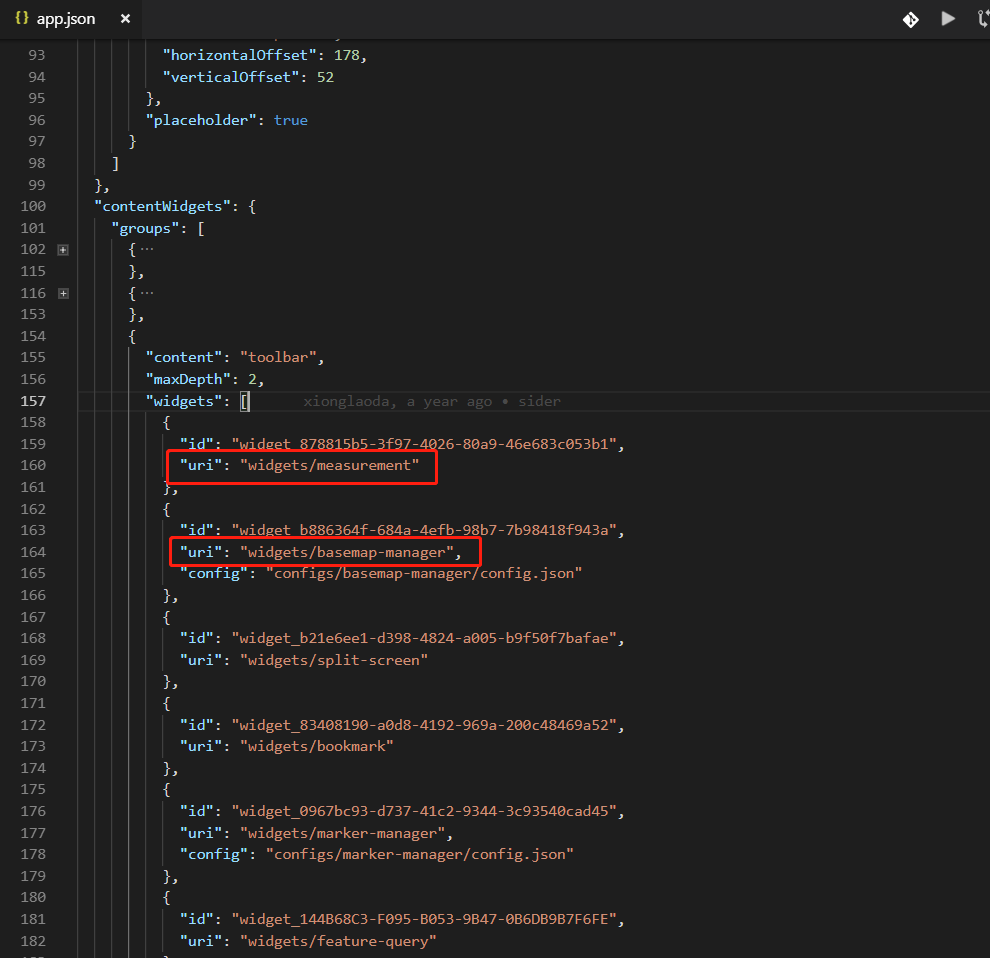Click the curly braces JSON file icon
990x958 pixels.
[22, 19]
